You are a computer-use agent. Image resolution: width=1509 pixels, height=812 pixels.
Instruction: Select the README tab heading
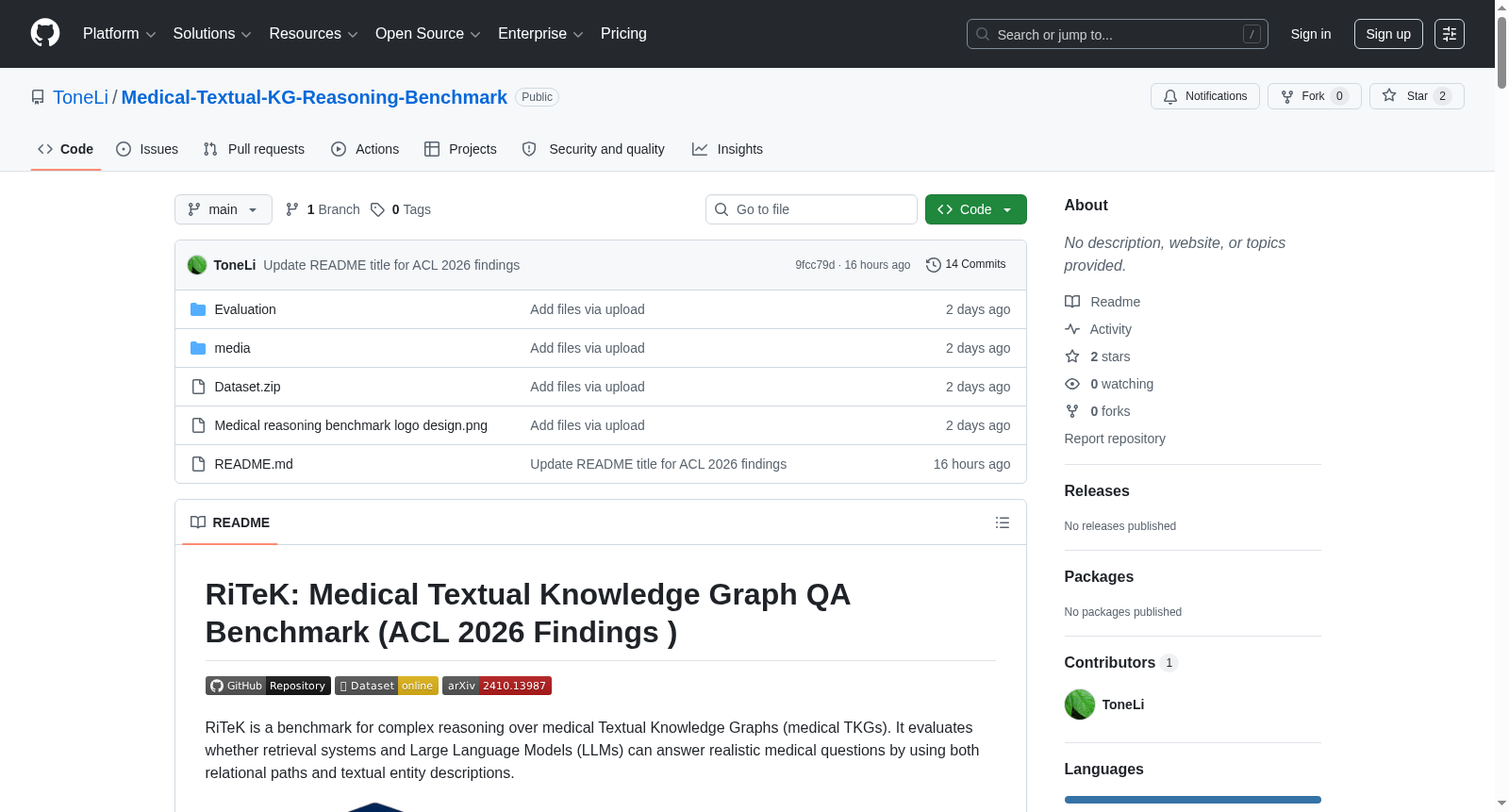coord(230,522)
